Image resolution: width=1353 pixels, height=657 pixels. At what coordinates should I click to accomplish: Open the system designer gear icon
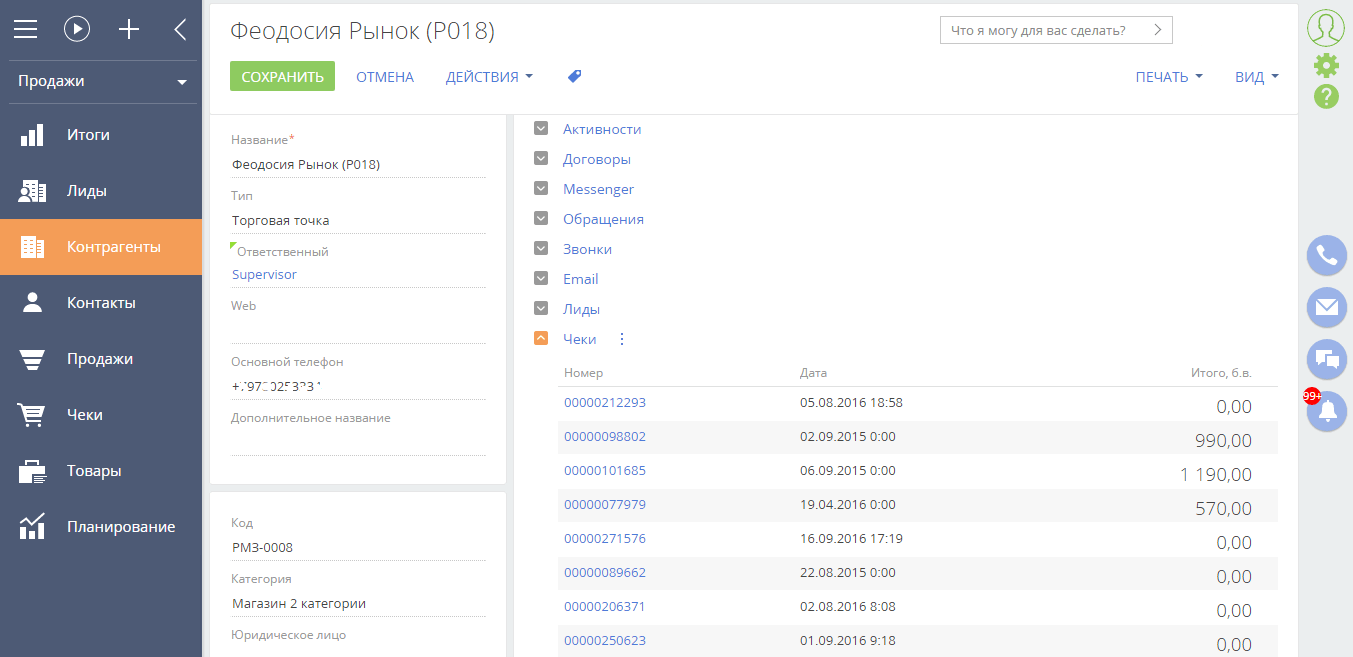pyautogui.click(x=1326, y=66)
